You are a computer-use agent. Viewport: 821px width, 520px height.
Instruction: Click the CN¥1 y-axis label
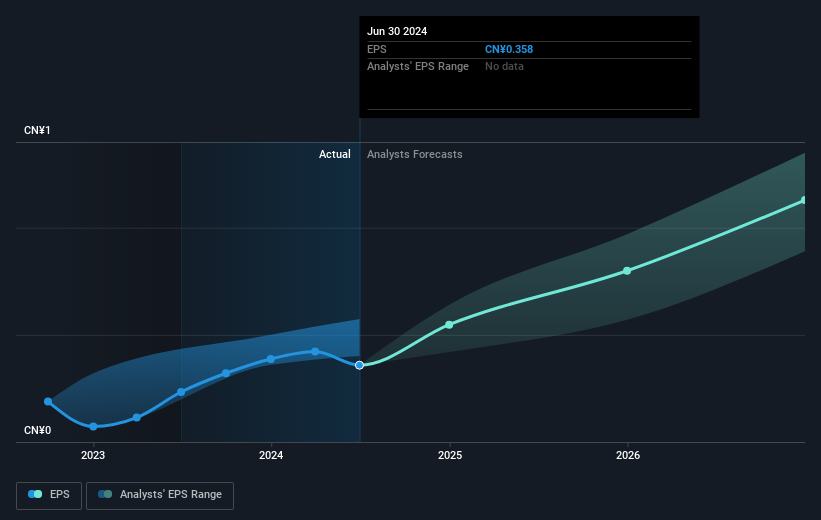(37, 130)
